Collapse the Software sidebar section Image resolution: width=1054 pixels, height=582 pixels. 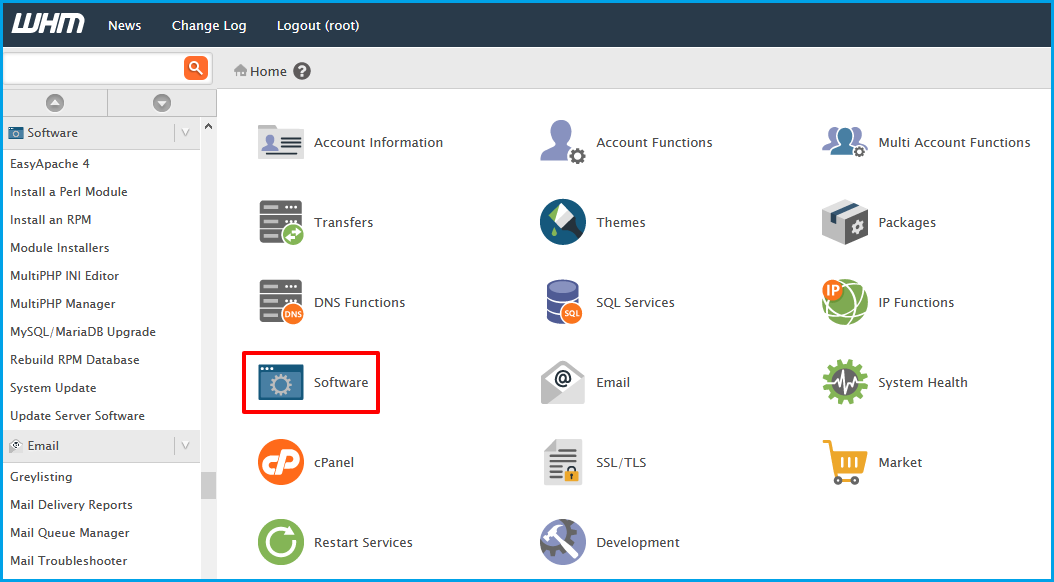point(185,133)
